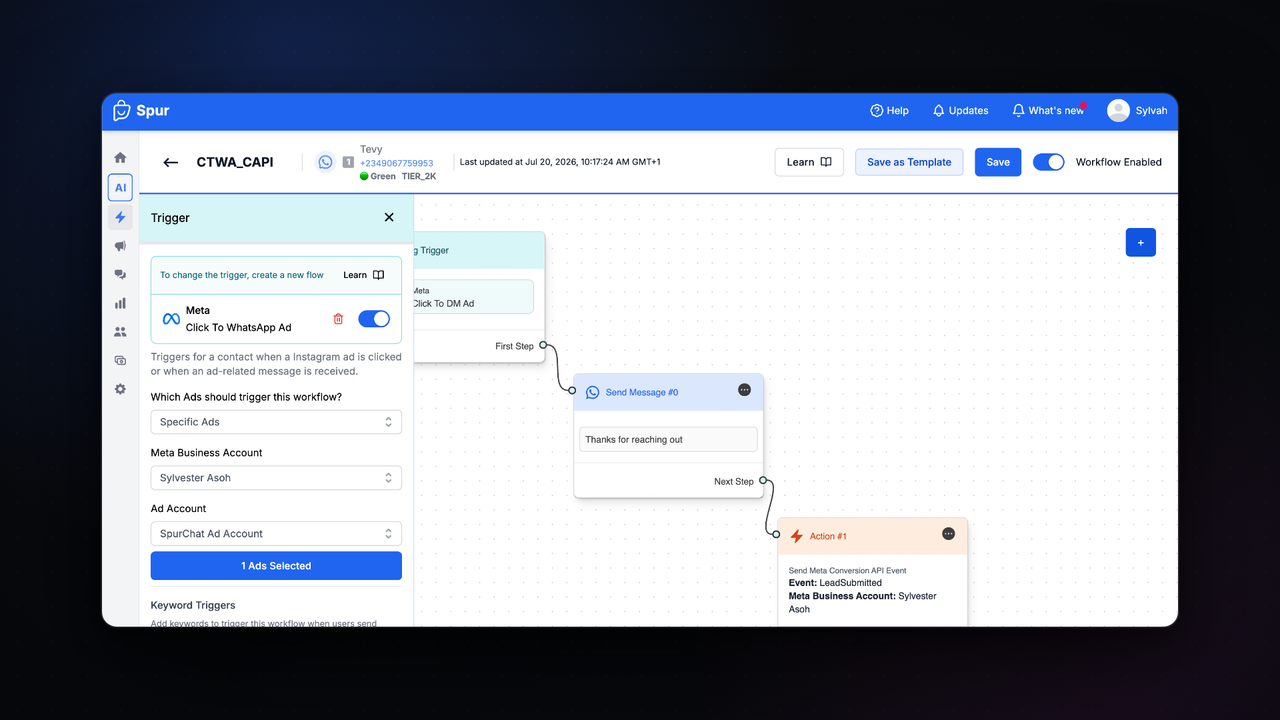
Task: Click the Save button
Action: click(998, 162)
